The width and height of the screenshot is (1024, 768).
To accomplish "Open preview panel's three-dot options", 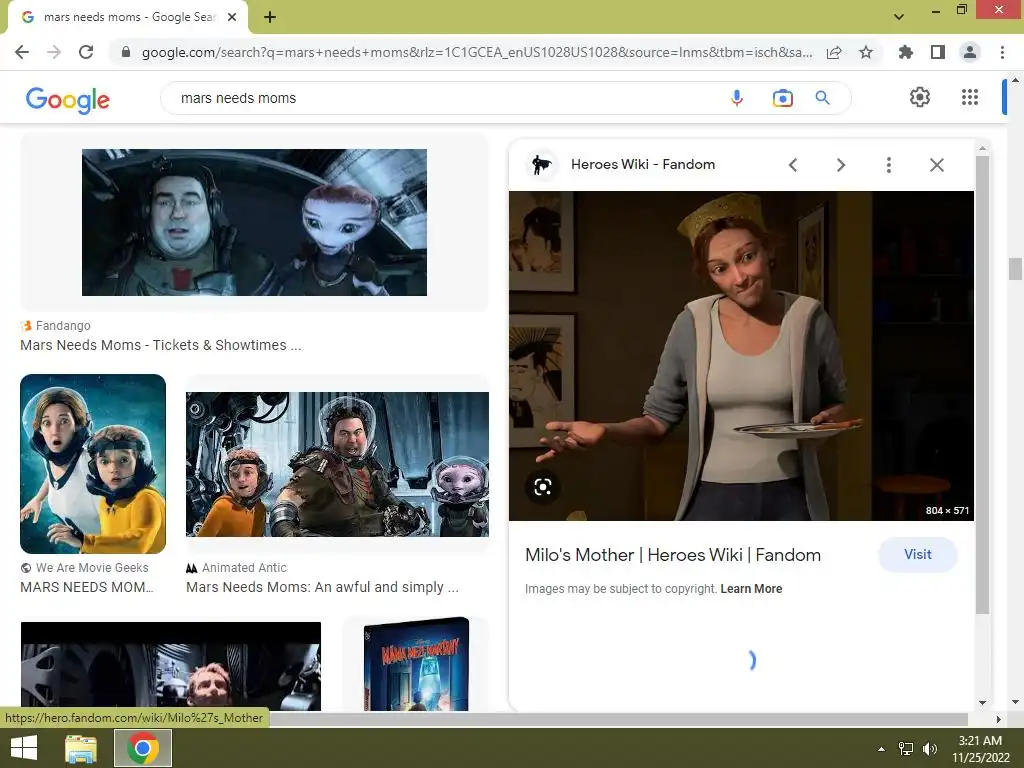I will click(x=888, y=165).
